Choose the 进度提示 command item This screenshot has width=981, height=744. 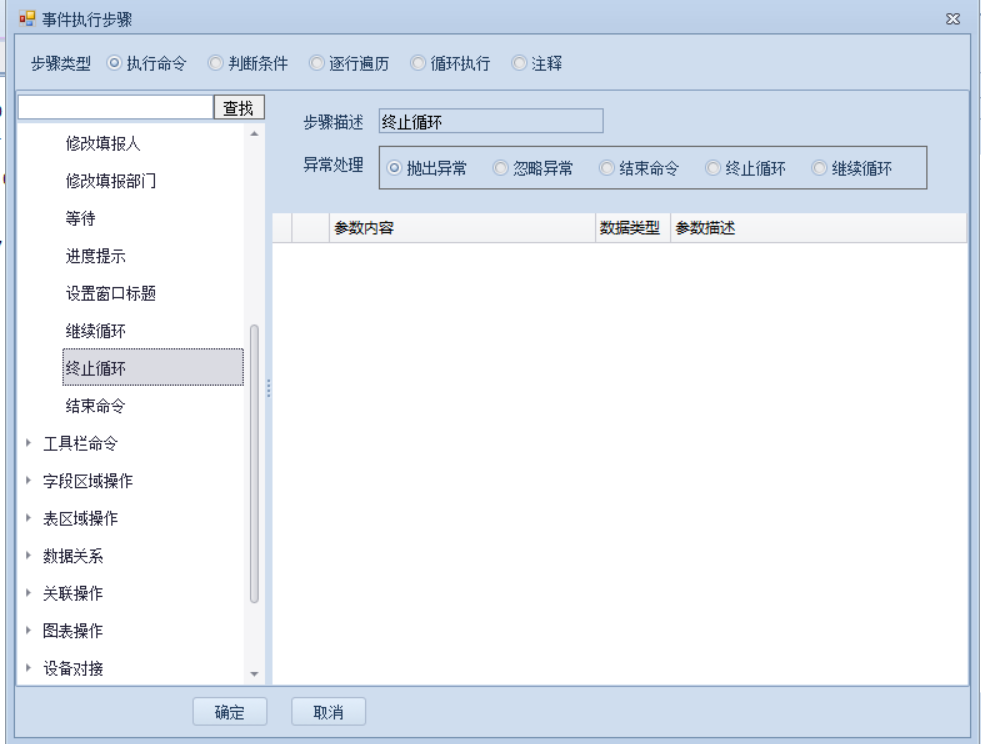pos(95,256)
